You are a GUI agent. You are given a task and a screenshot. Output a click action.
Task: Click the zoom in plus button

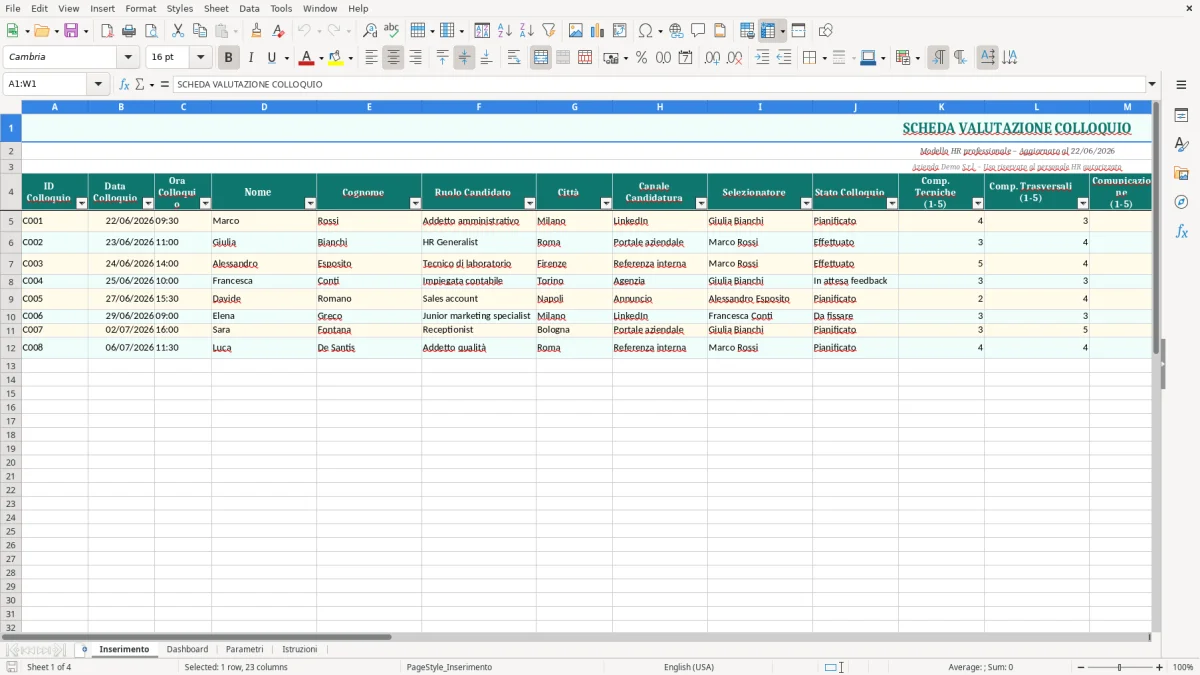(1160, 667)
